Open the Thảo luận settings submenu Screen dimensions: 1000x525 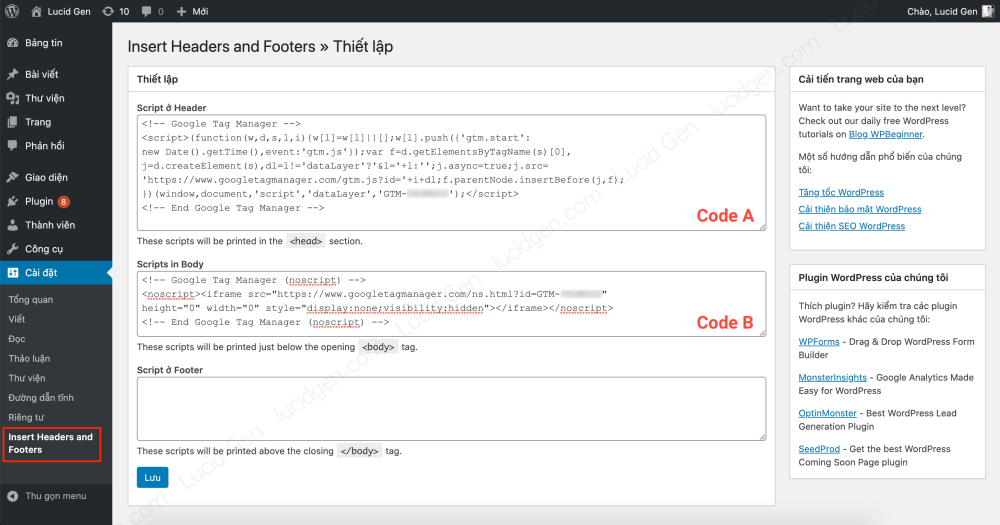[29, 359]
